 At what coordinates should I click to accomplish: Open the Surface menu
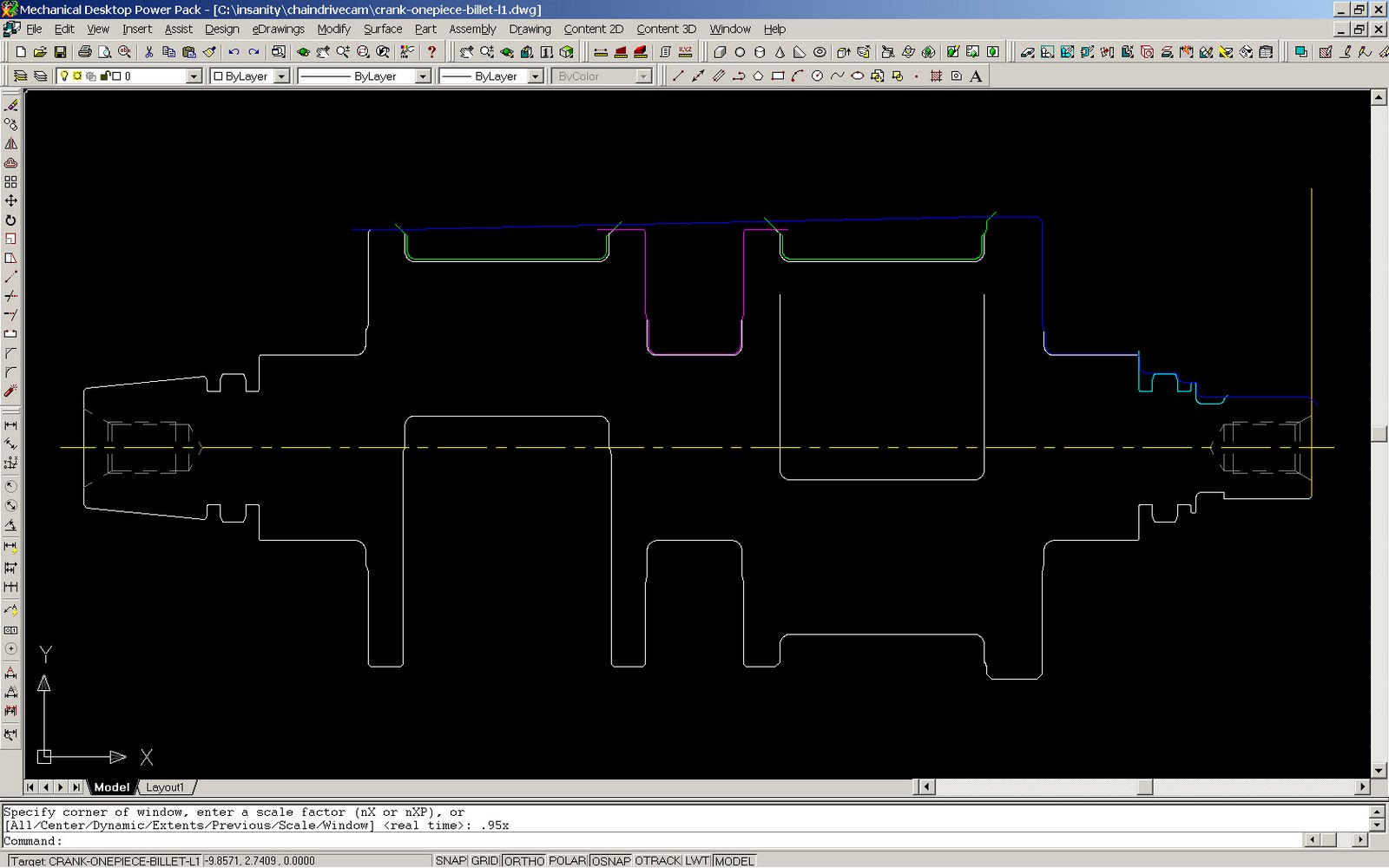click(x=383, y=29)
